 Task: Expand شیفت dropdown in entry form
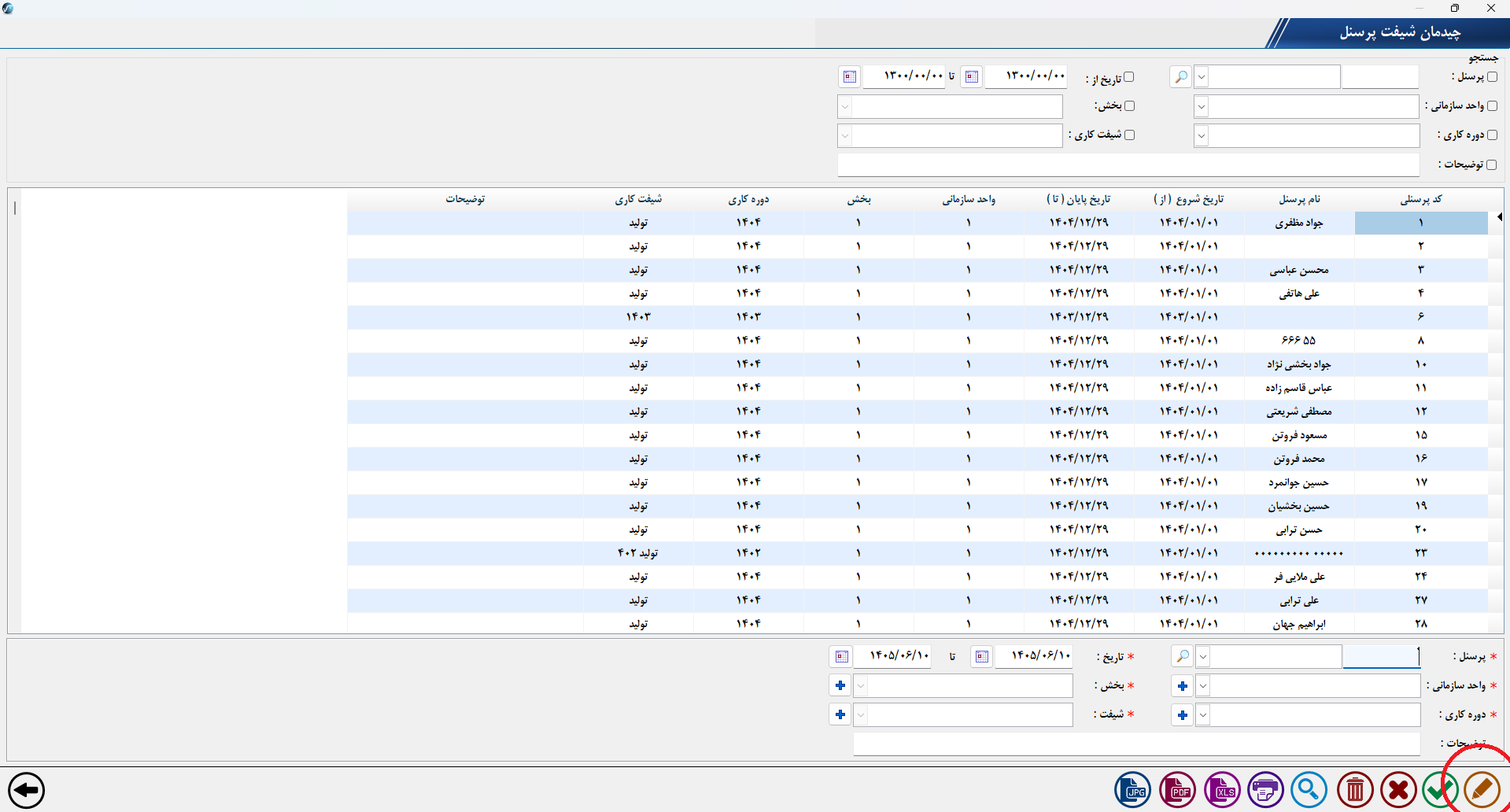(861, 715)
